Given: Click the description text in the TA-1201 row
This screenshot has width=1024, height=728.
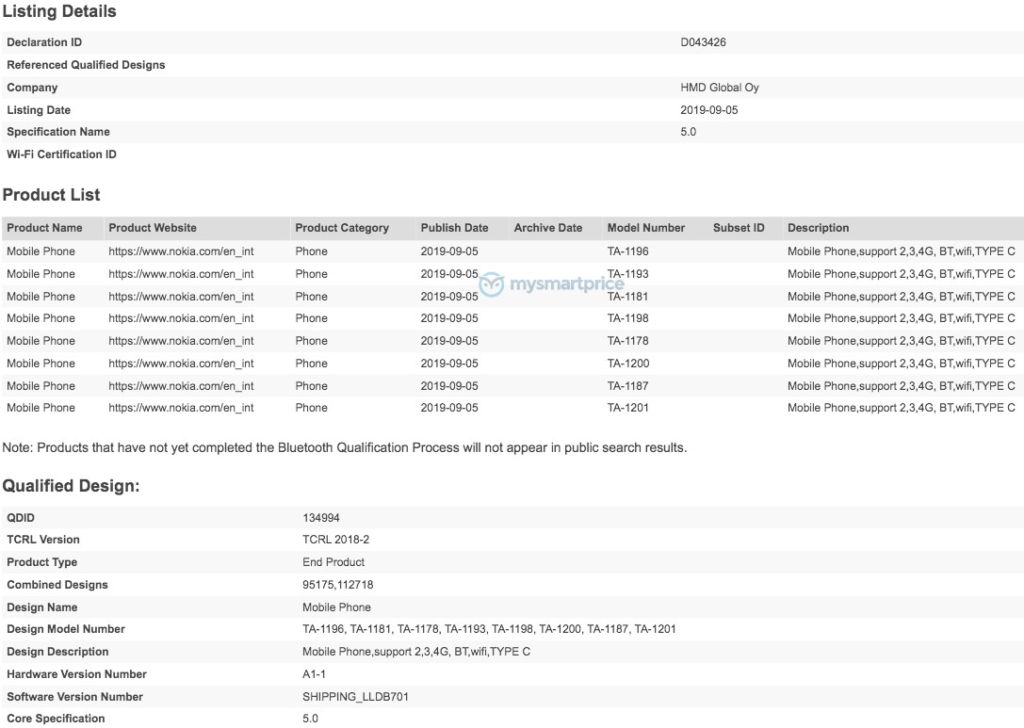Looking at the screenshot, I should tap(901, 408).
